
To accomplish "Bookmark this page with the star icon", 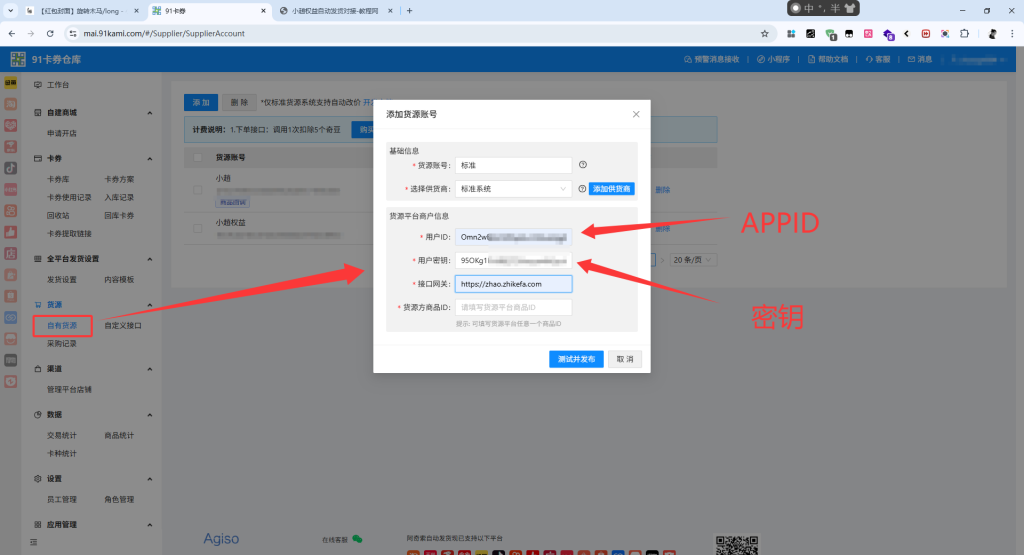I will (764, 33).
